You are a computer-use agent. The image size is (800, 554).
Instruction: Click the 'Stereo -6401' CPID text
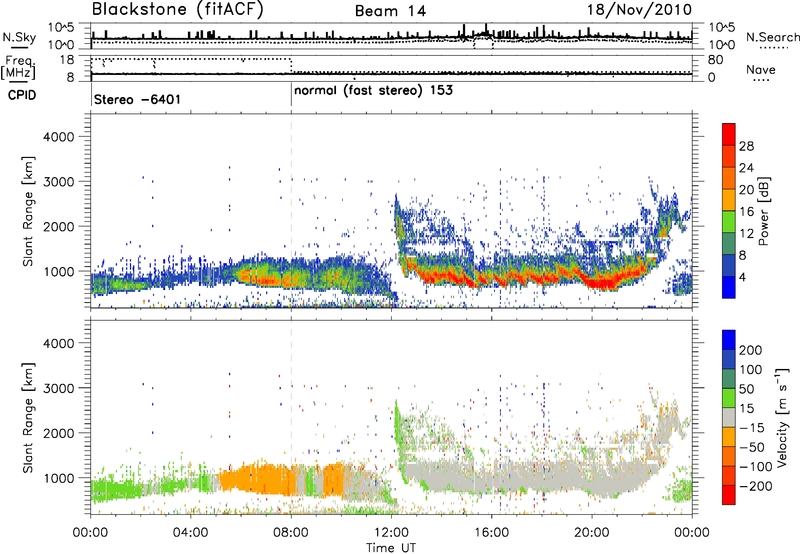137,99
